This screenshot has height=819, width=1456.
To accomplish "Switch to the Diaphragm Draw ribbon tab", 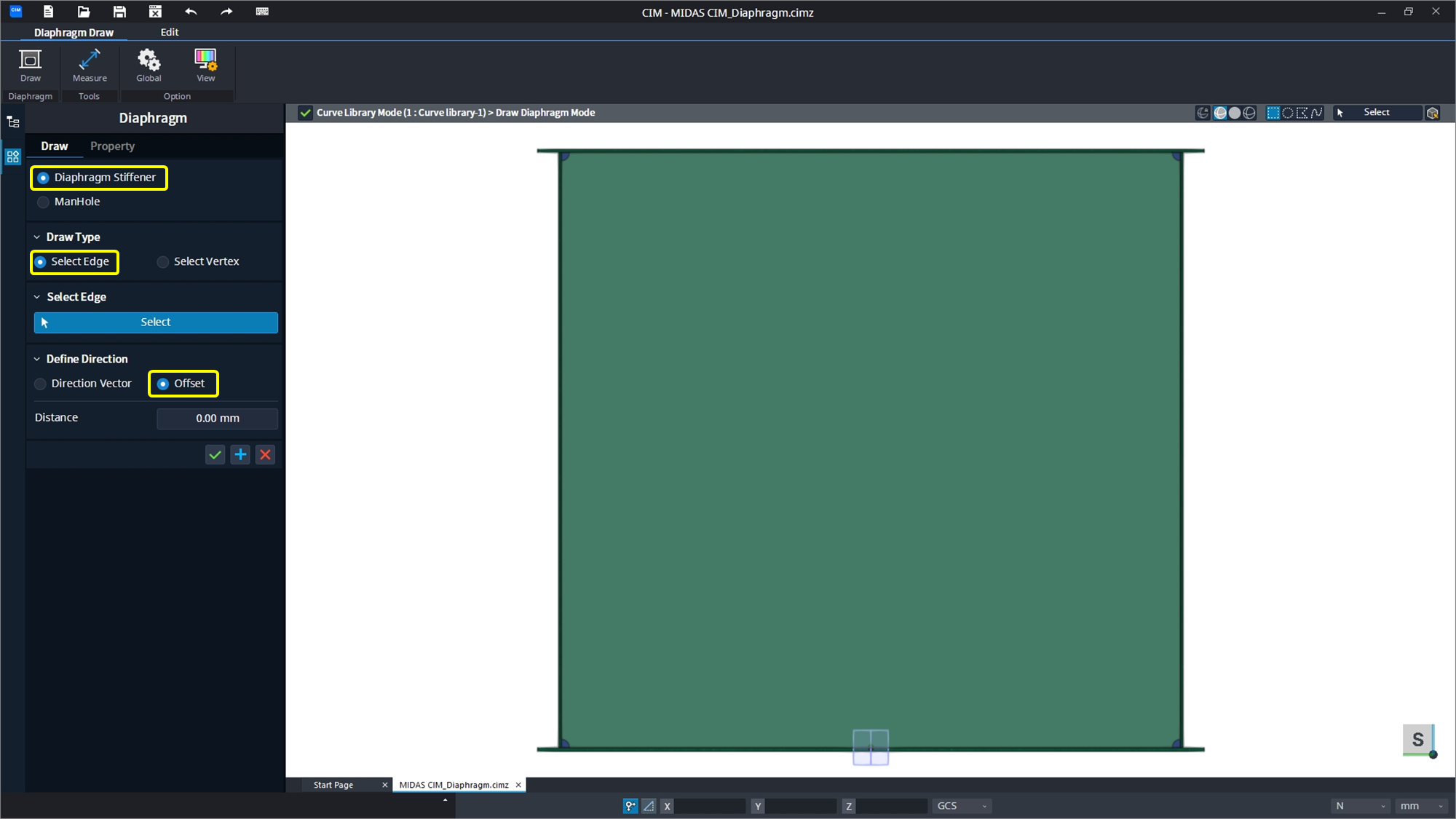I will 74,33.
